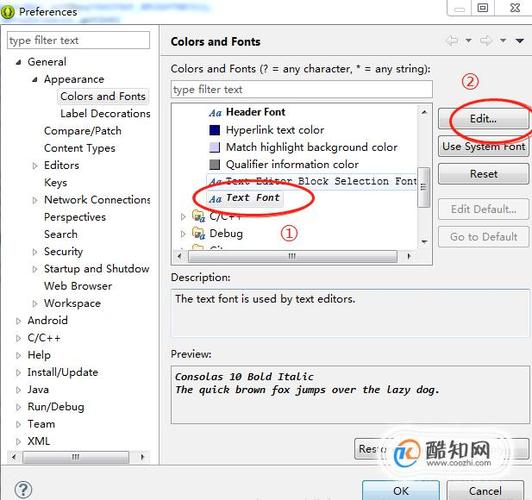Click the back navigation arrow icon
This screenshot has width=532, height=500.
click(451, 41)
